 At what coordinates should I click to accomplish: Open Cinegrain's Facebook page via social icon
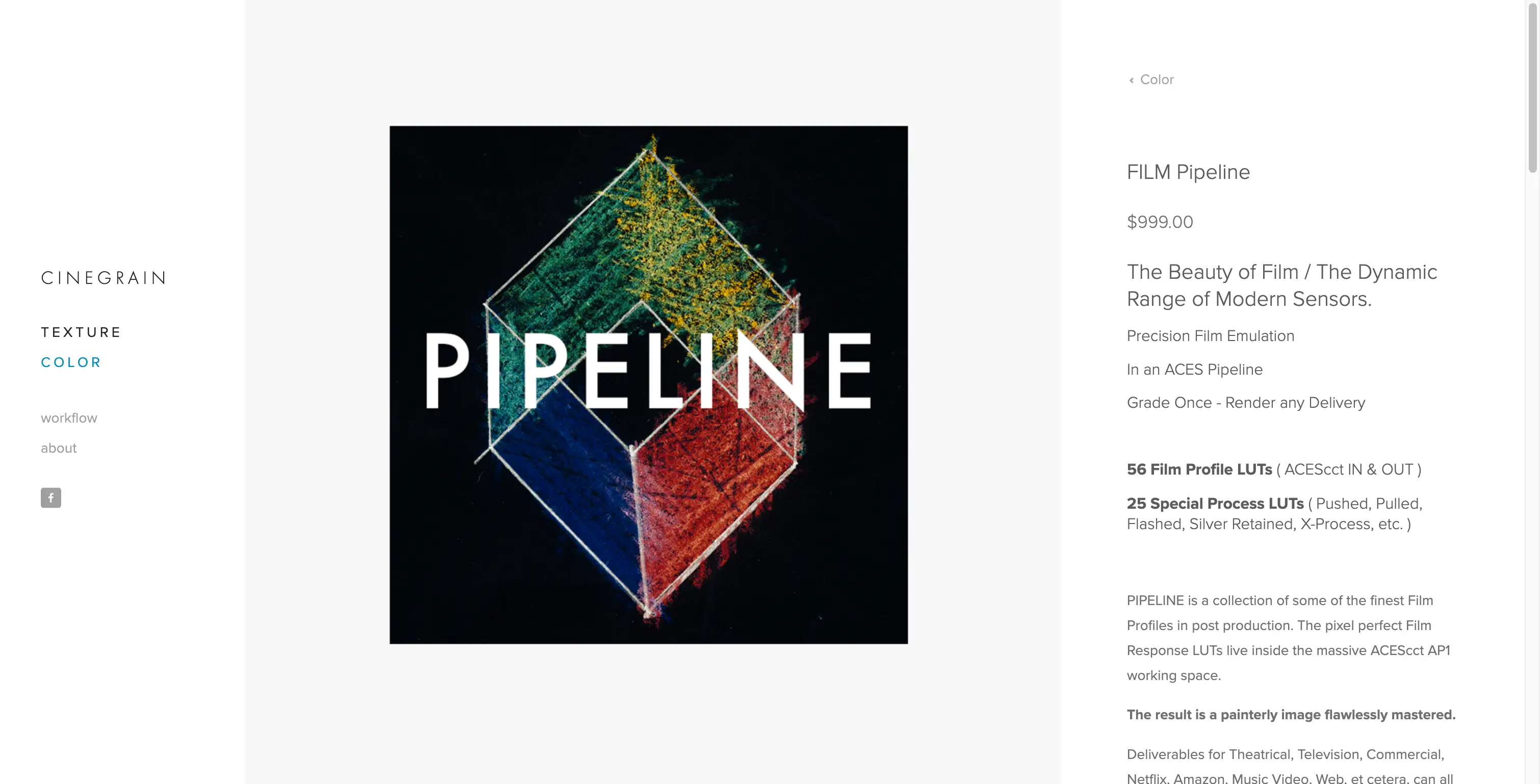pyautogui.click(x=51, y=498)
